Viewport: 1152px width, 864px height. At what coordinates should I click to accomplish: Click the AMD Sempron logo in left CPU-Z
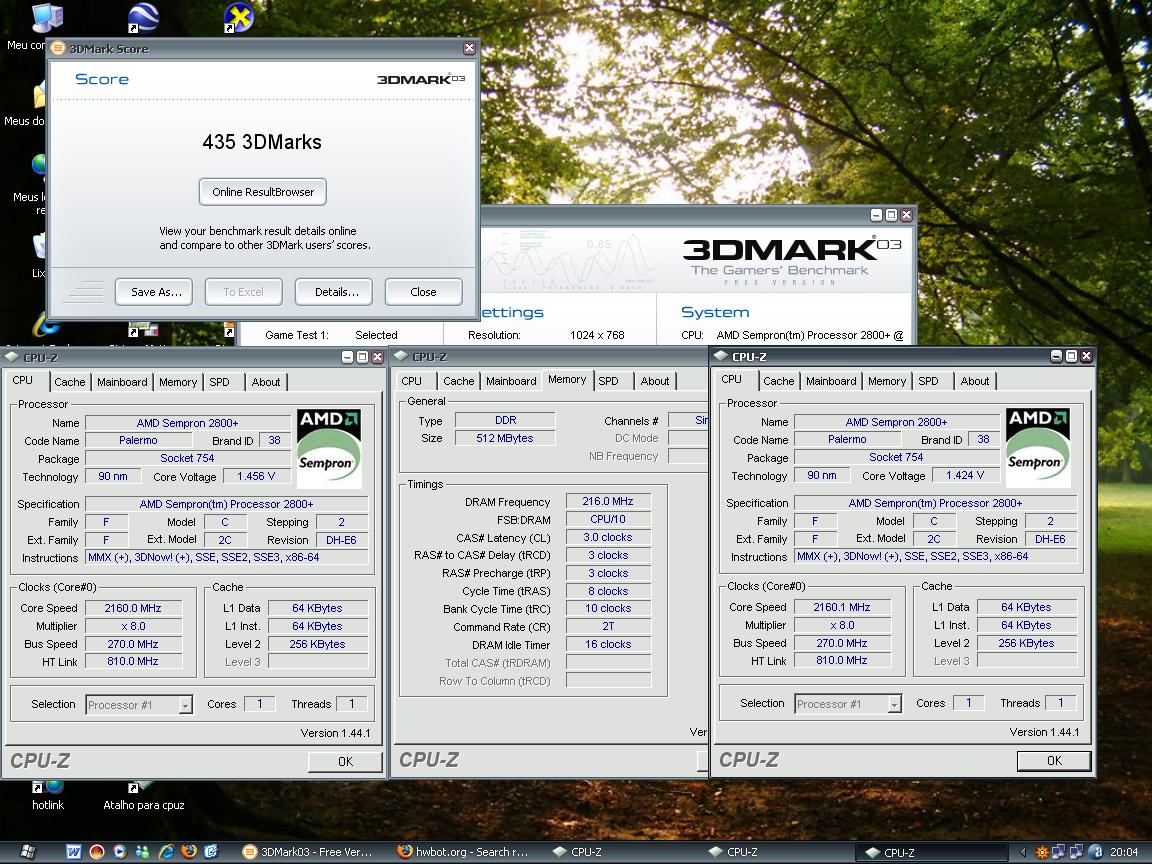329,448
